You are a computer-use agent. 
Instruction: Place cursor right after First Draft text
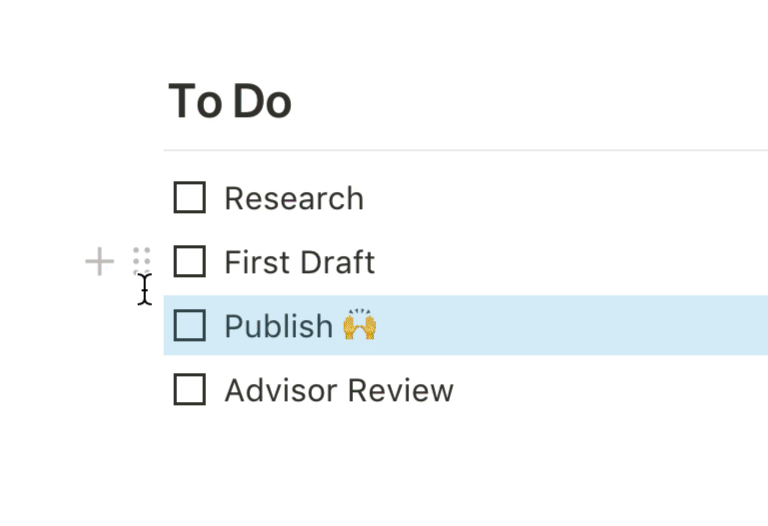[x=376, y=262]
